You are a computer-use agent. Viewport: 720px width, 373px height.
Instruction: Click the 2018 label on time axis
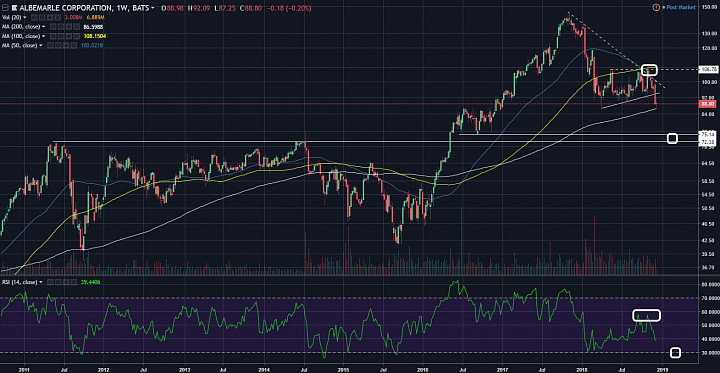582,368
